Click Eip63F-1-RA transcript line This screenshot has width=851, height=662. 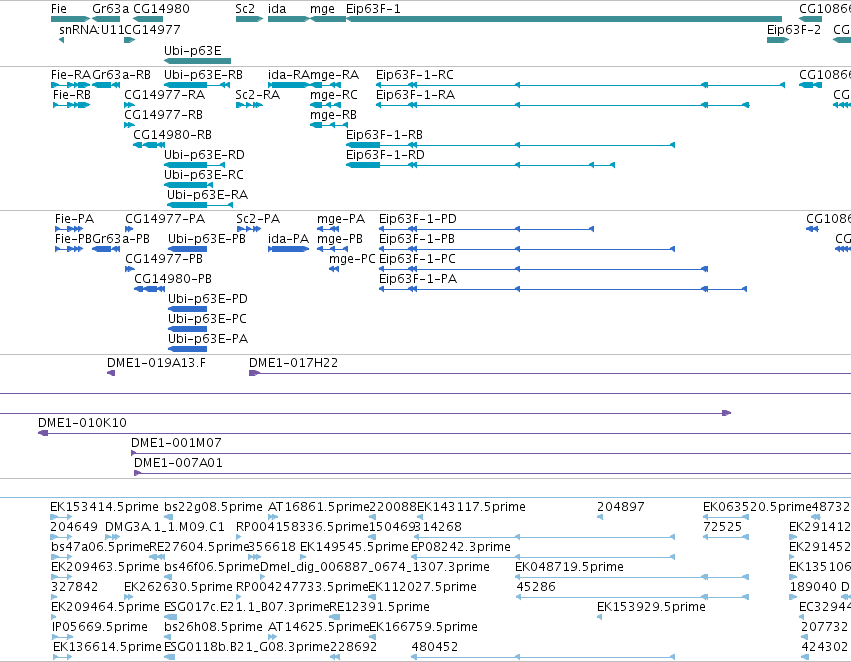(x=563, y=105)
